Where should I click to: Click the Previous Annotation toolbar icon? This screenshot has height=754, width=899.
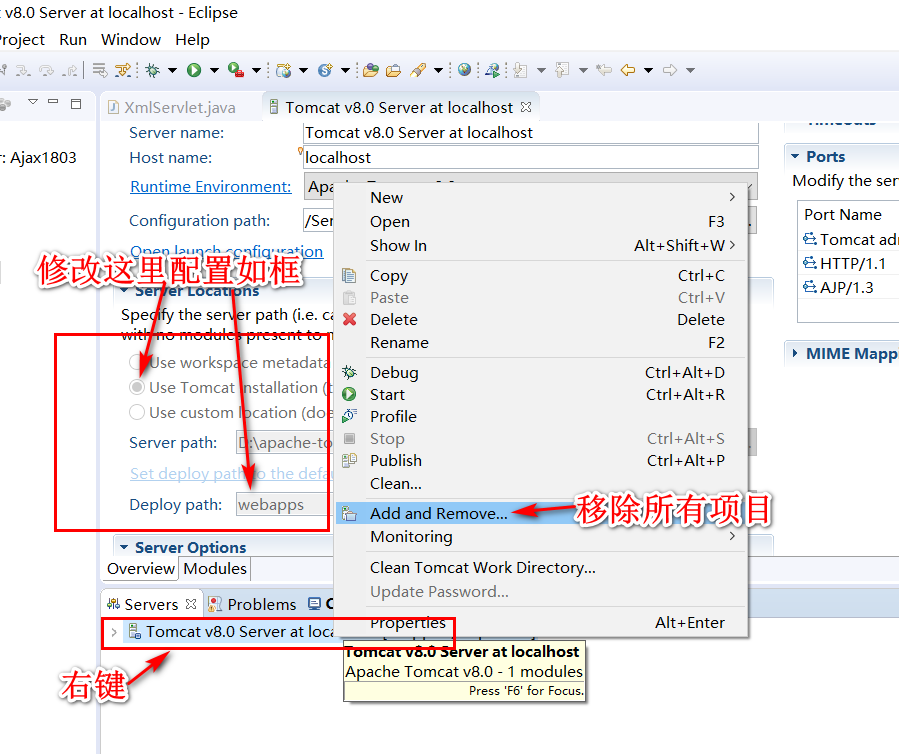[x=562, y=71]
